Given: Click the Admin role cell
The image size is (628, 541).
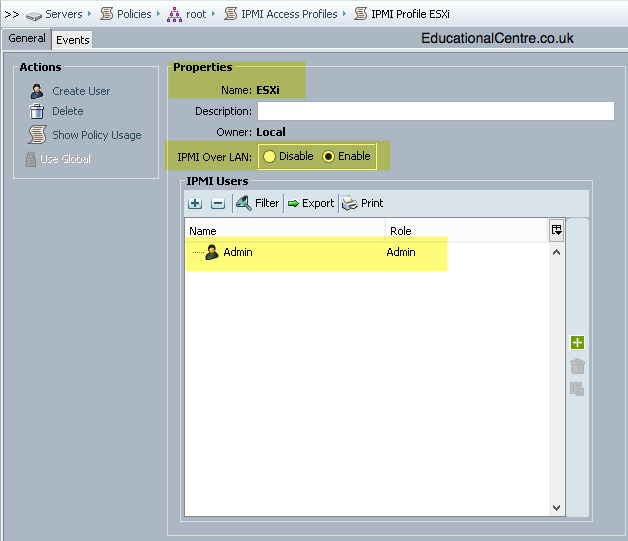Looking at the screenshot, I should click(x=401, y=252).
